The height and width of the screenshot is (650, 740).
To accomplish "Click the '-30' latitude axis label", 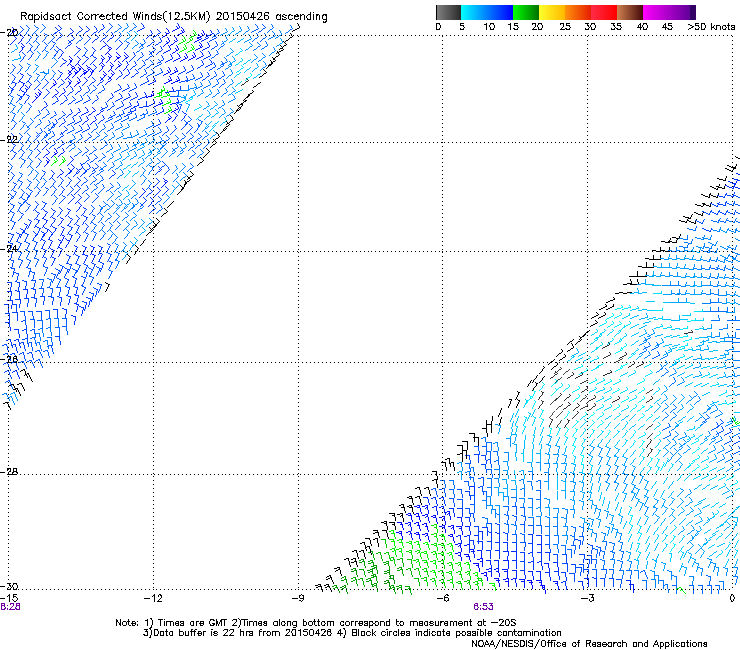I will coord(9,586).
